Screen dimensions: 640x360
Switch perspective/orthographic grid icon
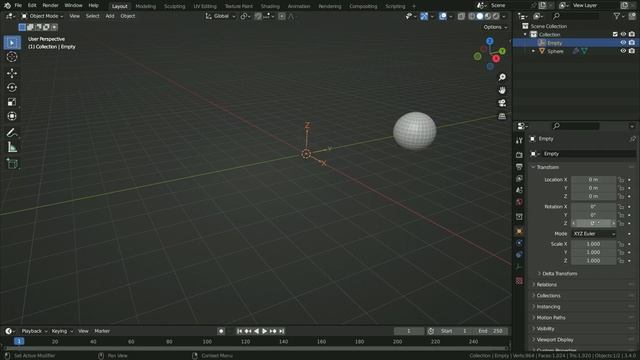502,116
